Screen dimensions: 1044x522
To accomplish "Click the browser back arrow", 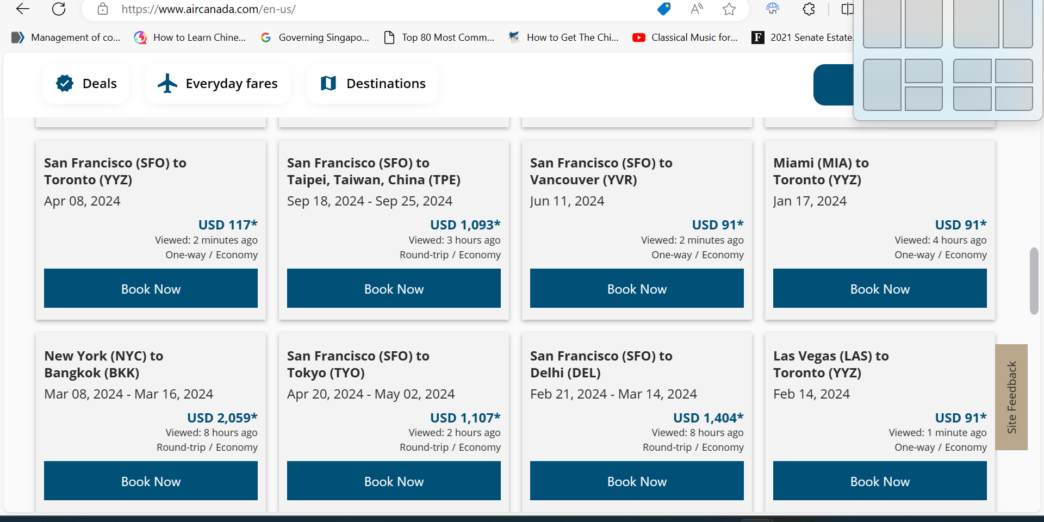I will (22, 9).
